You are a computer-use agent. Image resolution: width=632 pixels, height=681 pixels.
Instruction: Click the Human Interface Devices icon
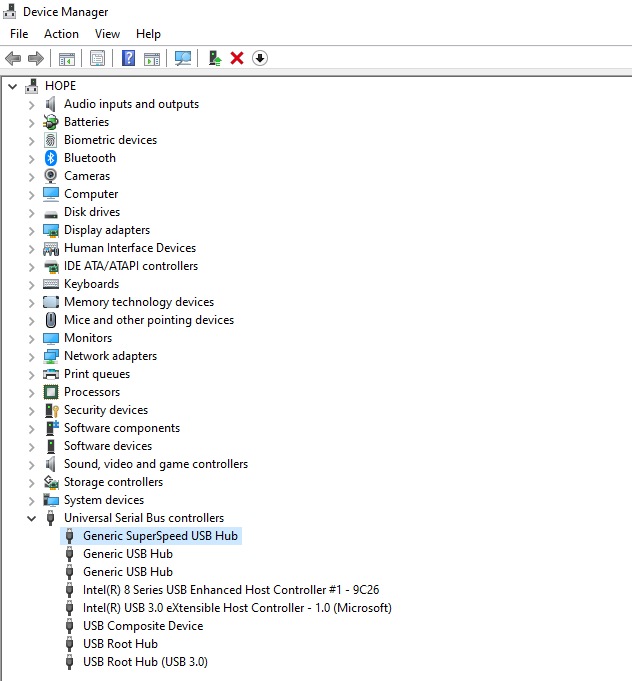pos(51,248)
